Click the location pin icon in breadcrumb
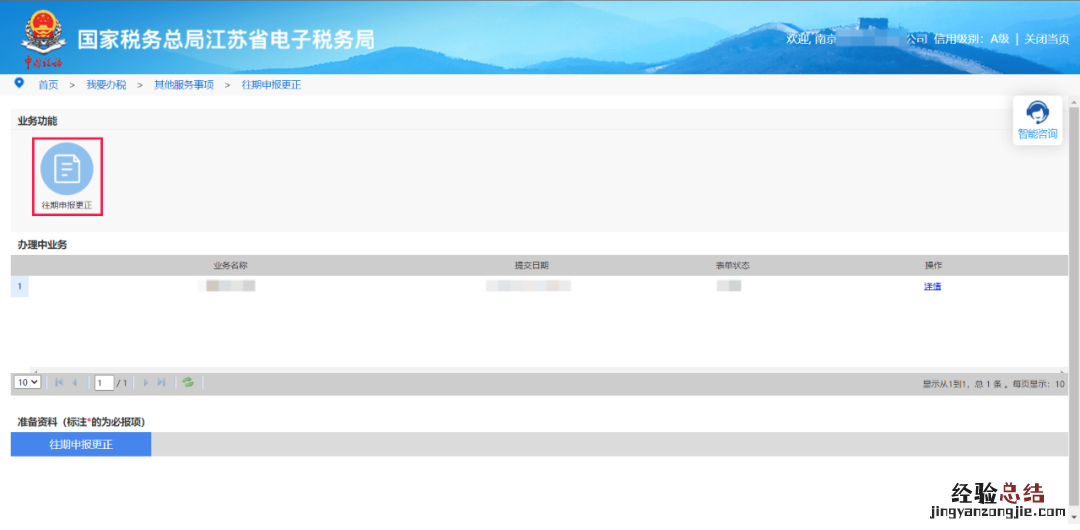Screen dimensions: 1080x530 click(19, 83)
